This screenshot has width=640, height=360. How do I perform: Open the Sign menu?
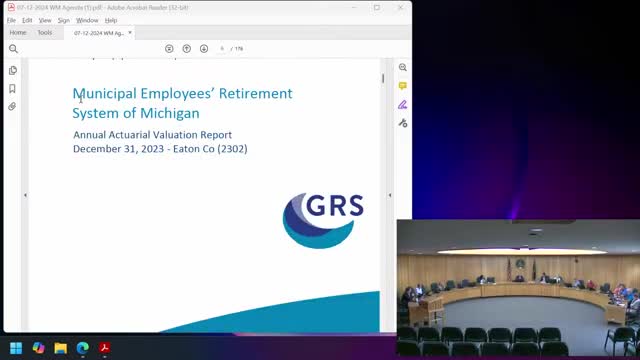click(x=64, y=20)
